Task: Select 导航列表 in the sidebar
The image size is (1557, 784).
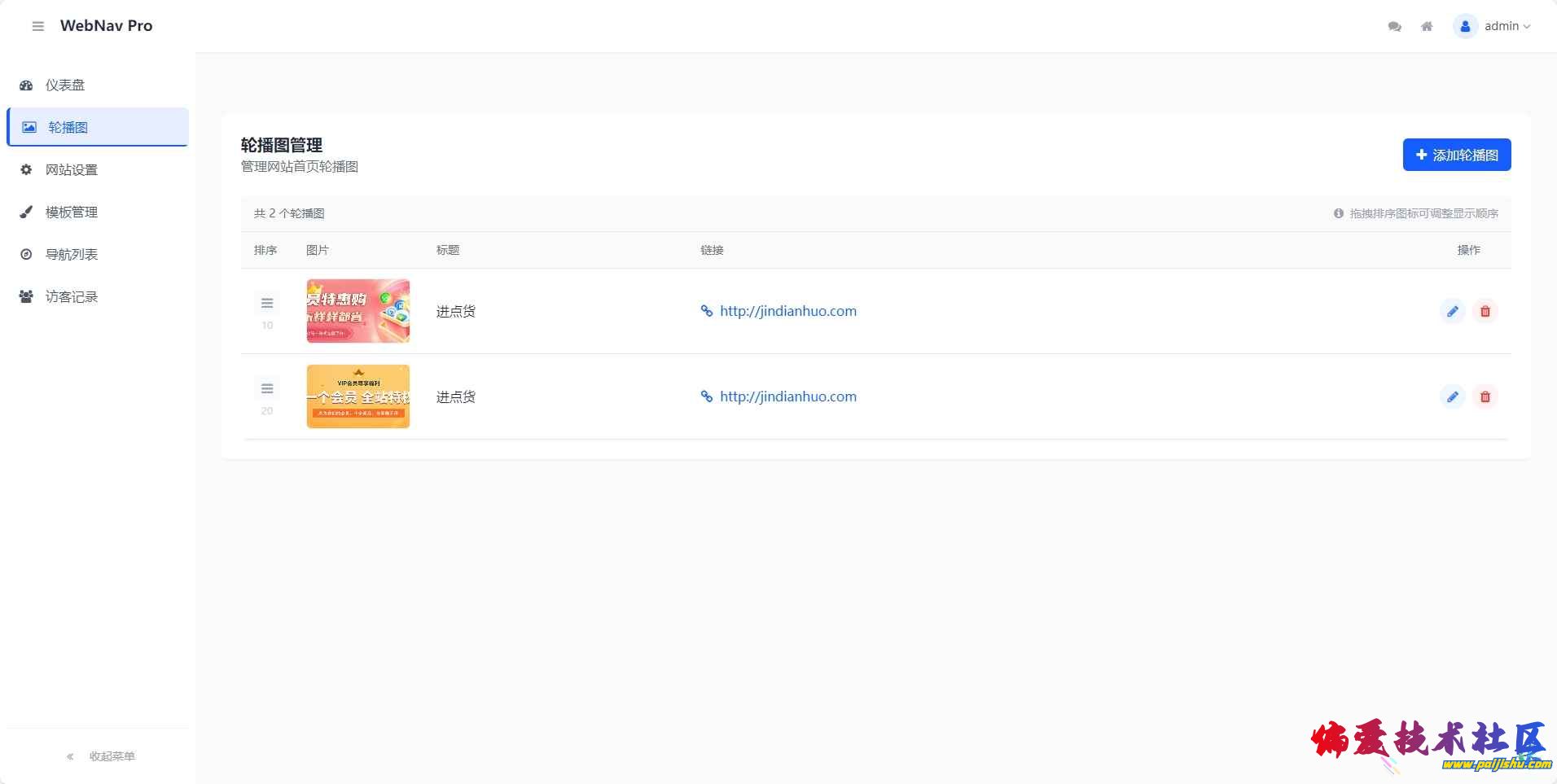Action: (72, 254)
